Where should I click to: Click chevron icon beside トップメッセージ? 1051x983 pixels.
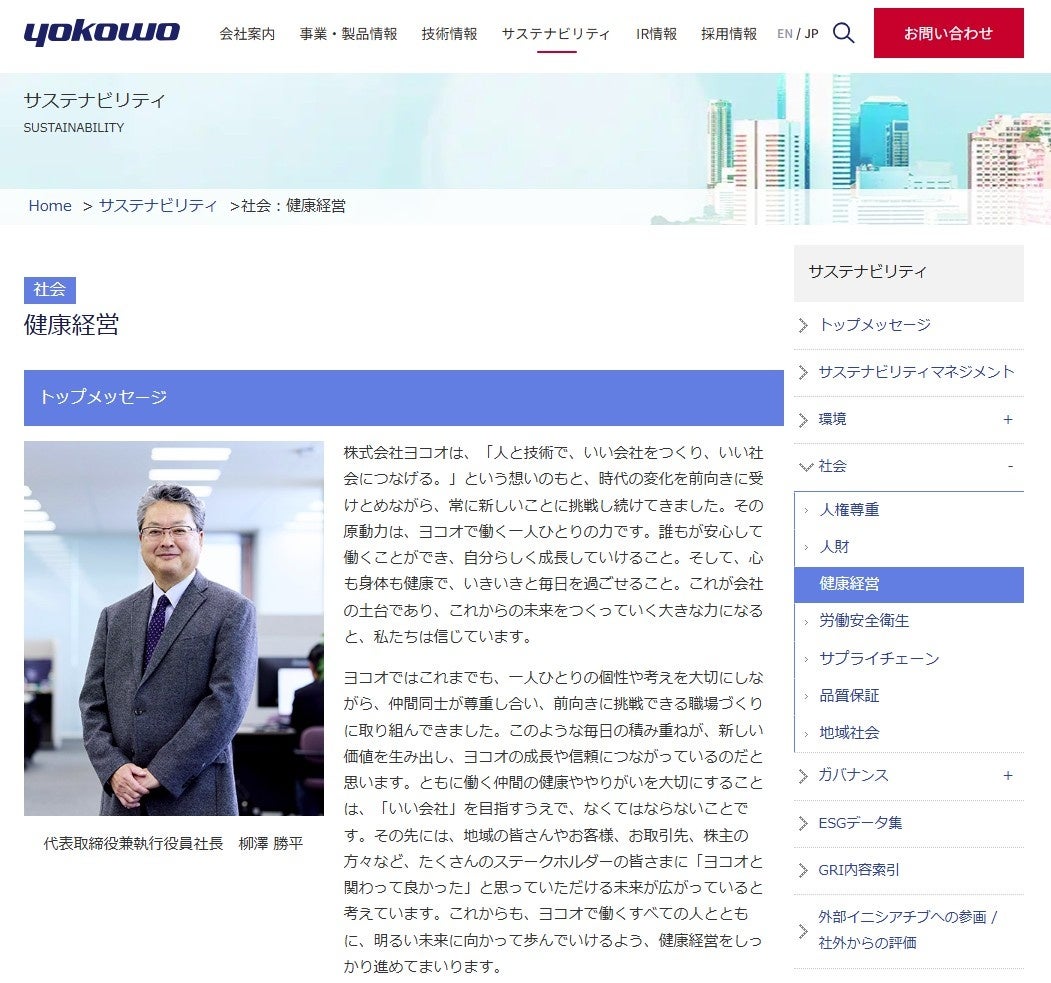[803, 326]
